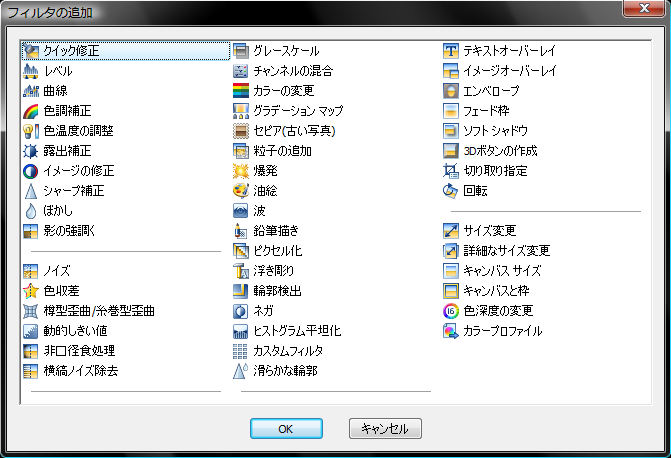The height and width of the screenshot is (458, 671).
Task: Choose 横縞ノイズ除去 filter
Action: click(71, 371)
